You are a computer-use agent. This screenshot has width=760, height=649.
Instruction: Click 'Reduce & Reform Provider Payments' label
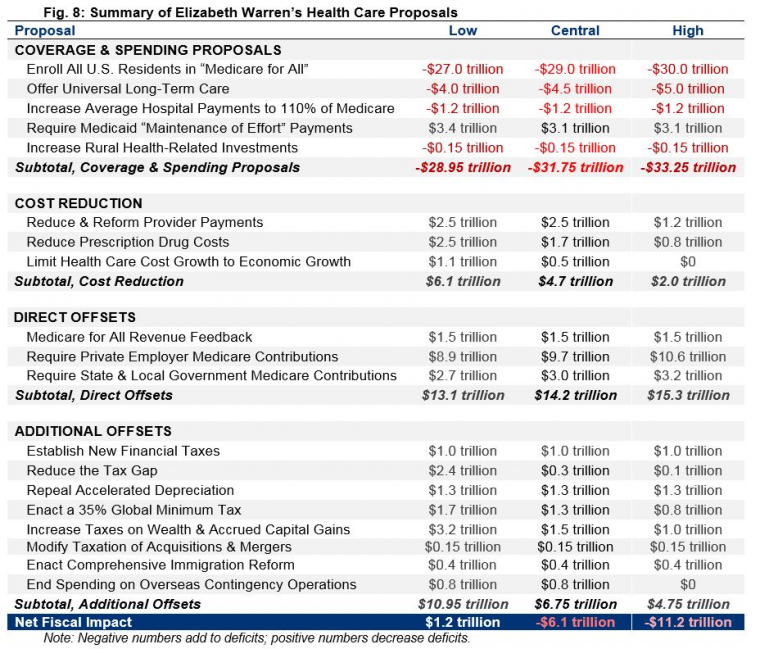pos(145,222)
